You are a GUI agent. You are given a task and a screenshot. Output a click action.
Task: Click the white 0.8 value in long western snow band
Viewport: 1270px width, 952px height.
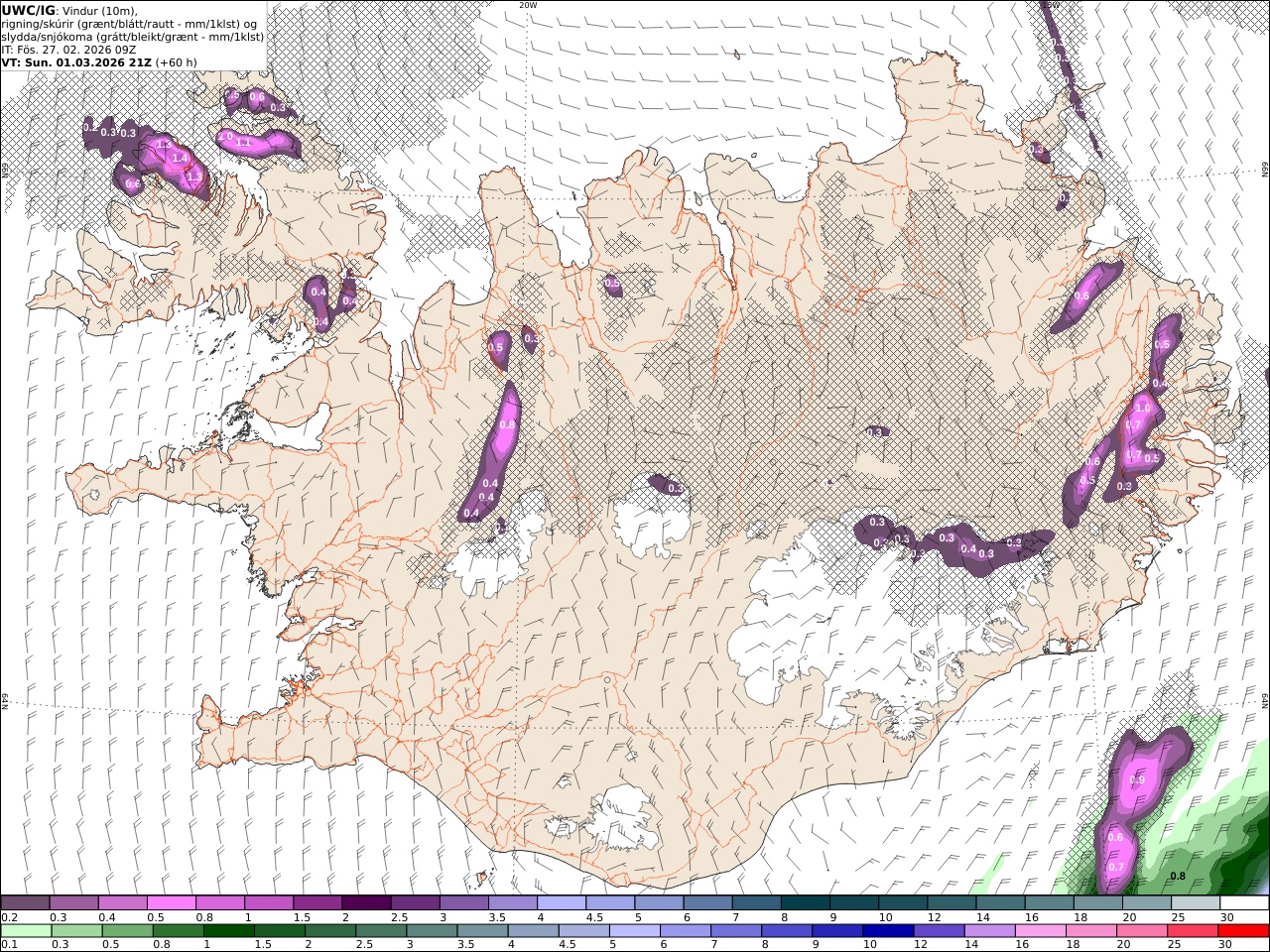point(508,424)
